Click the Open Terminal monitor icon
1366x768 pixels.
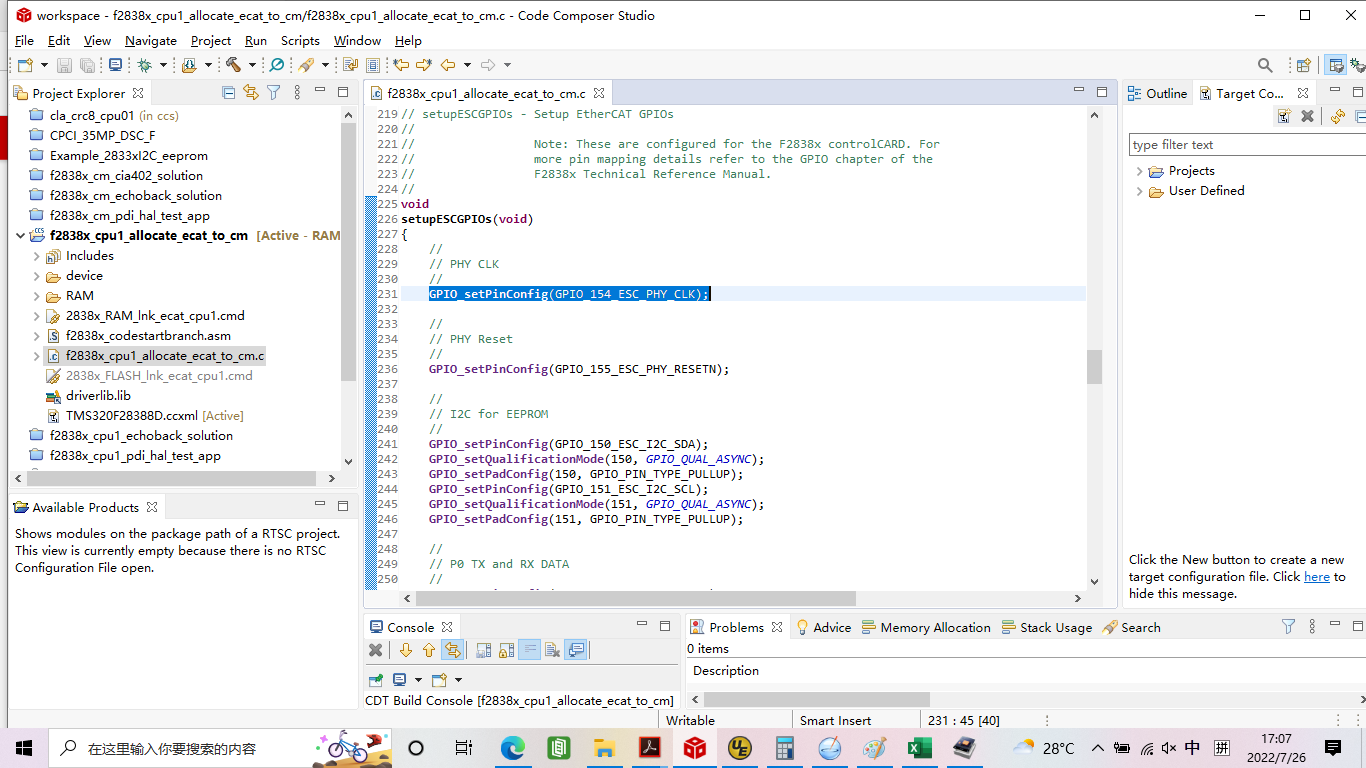(115, 65)
